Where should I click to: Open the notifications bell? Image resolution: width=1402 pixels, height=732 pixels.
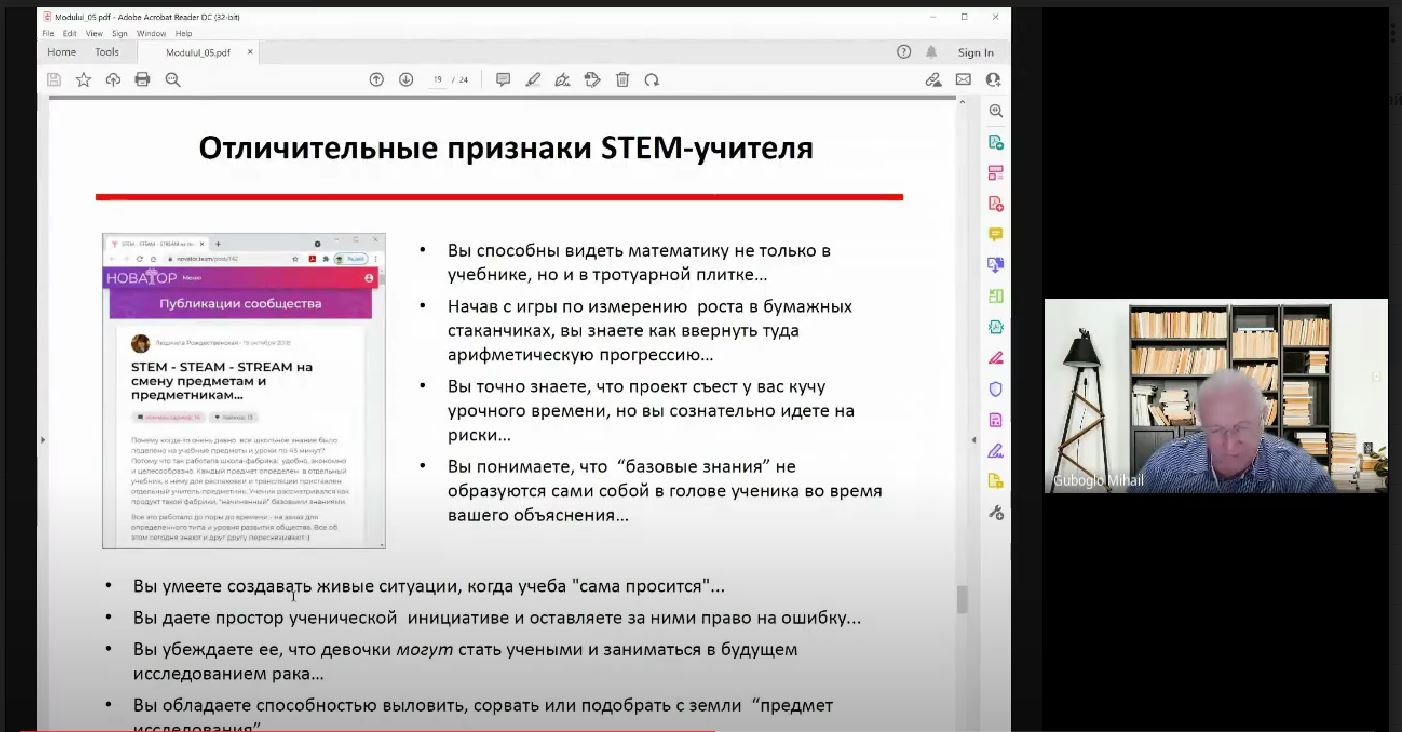coord(932,52)
